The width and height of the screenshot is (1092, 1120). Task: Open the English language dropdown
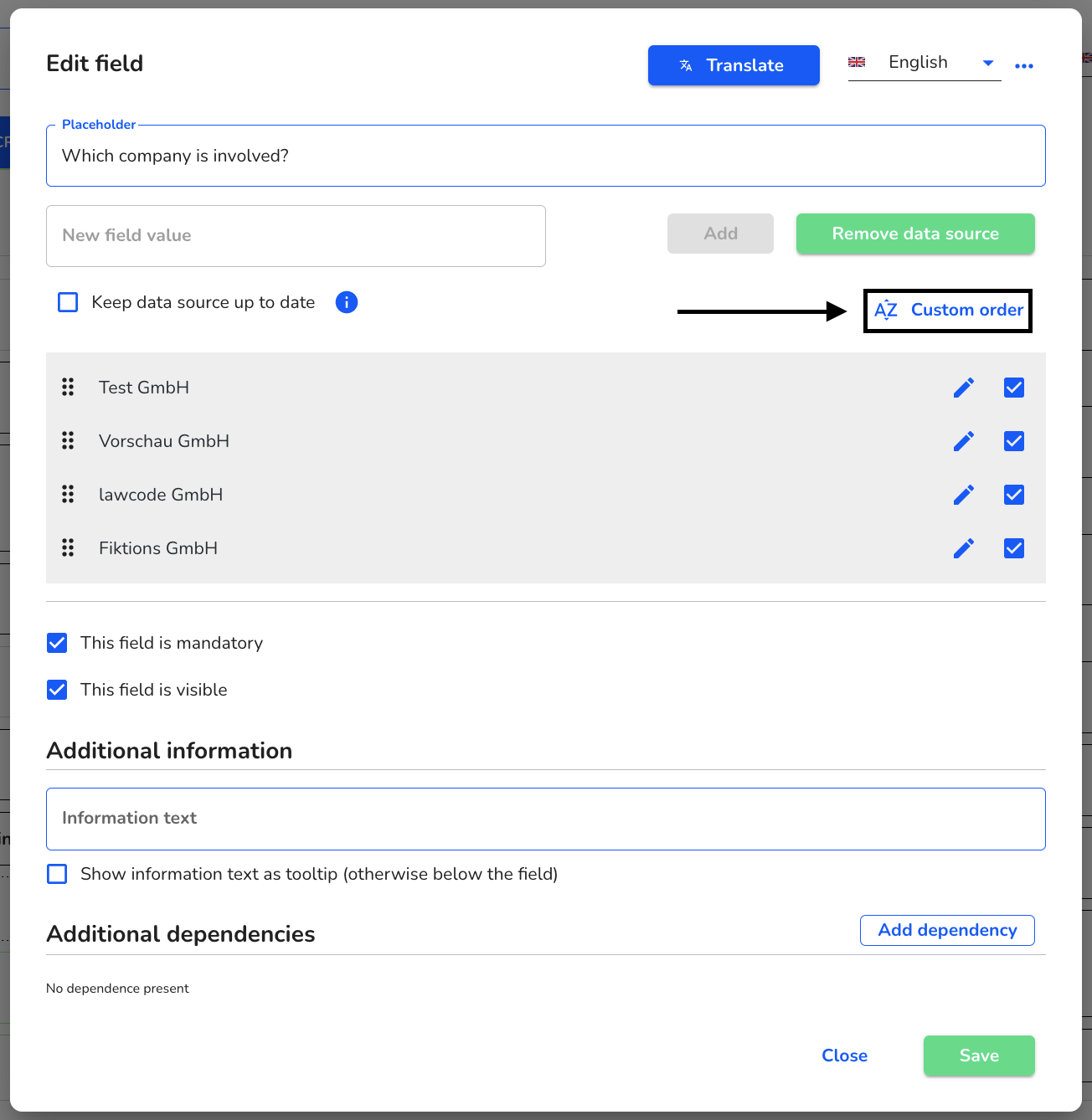point(925,63)
